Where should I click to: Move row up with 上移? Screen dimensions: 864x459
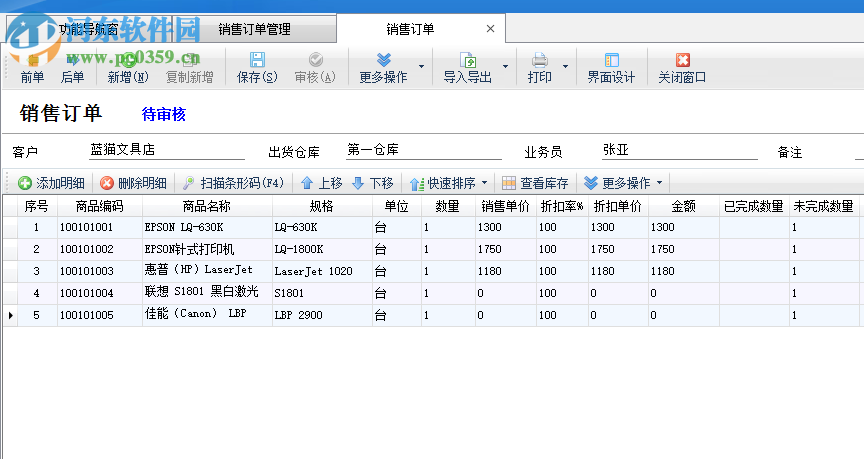click(321, 183)
